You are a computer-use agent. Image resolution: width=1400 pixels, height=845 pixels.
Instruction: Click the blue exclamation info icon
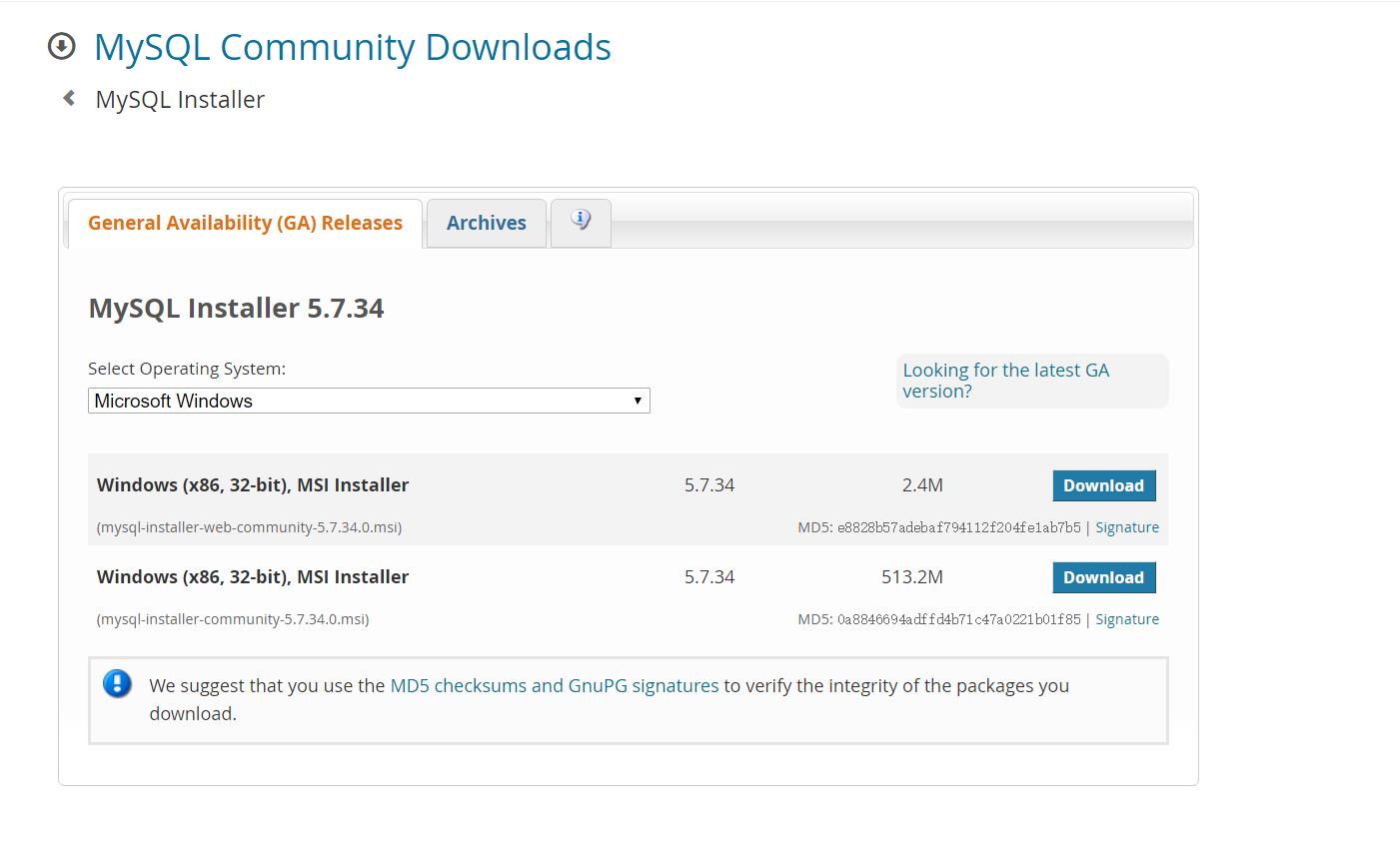coord(117,684)
